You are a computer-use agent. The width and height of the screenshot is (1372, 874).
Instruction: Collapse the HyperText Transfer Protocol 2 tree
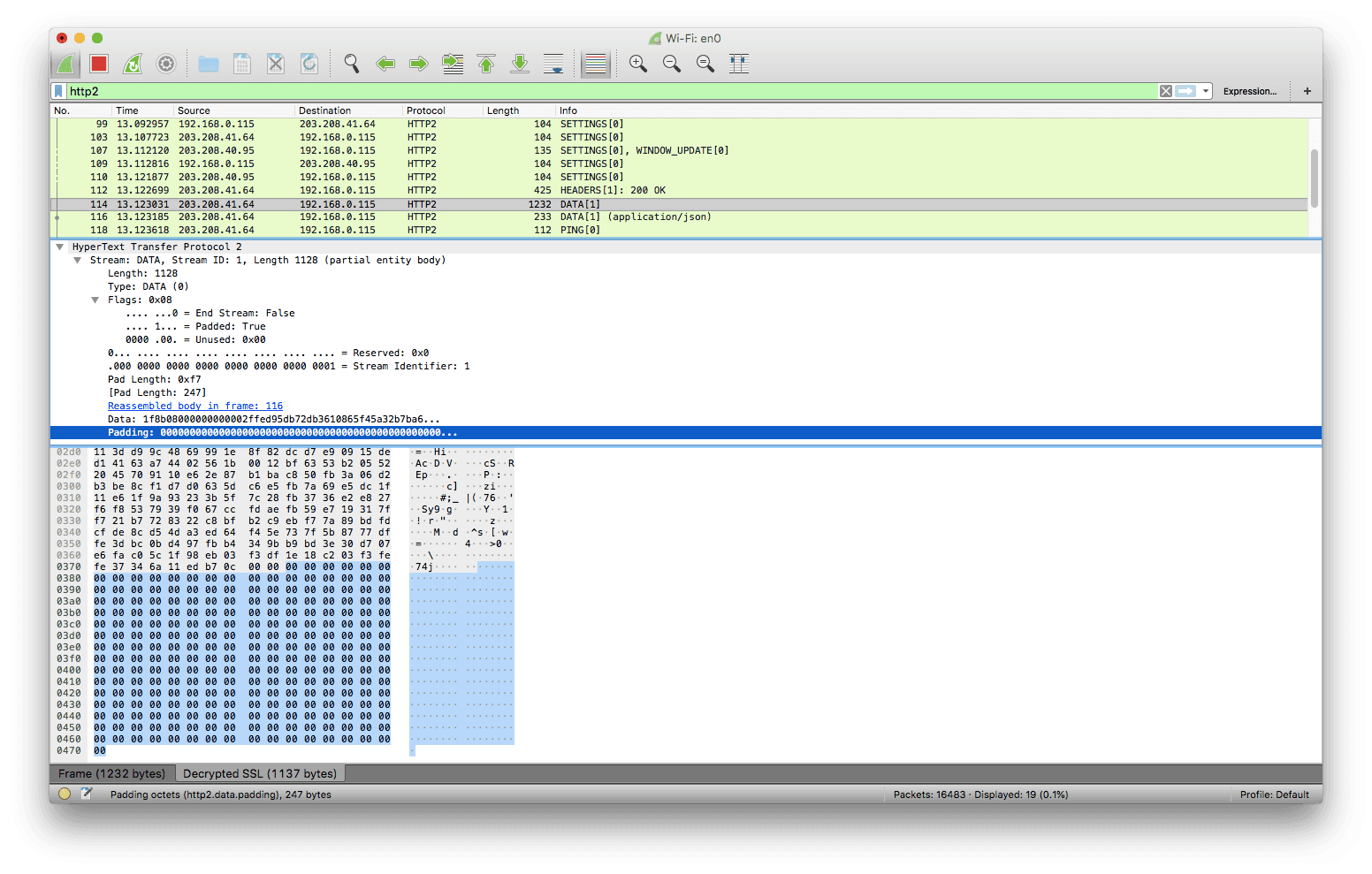click(x=59, y=247)
